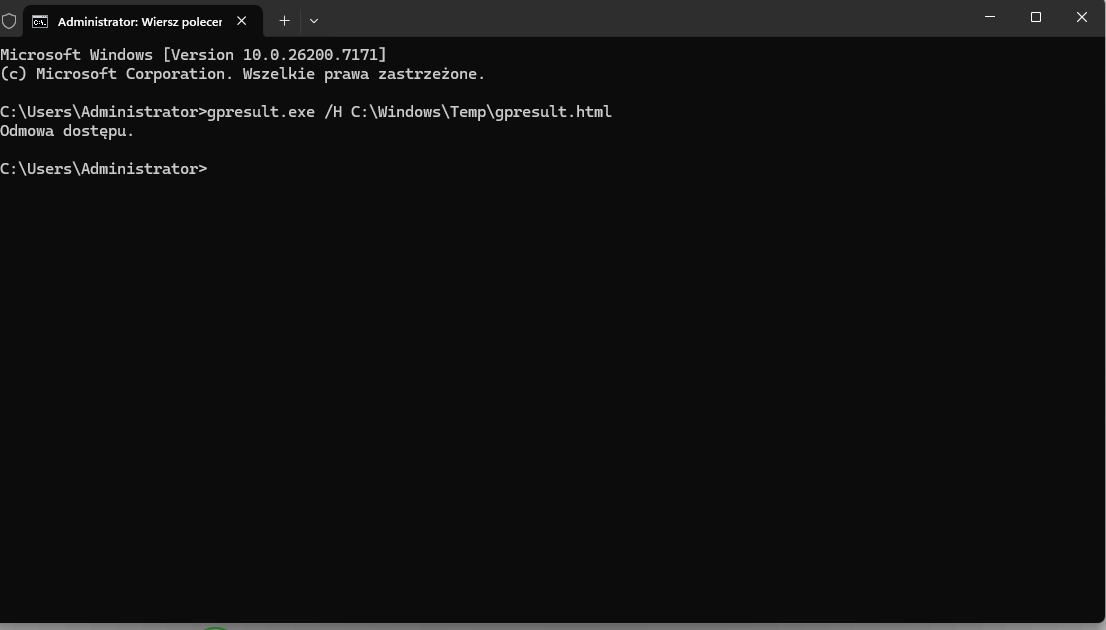
Task: Click the C:\Windows\Temp\gpresult.html path
Action: (481, 112)
